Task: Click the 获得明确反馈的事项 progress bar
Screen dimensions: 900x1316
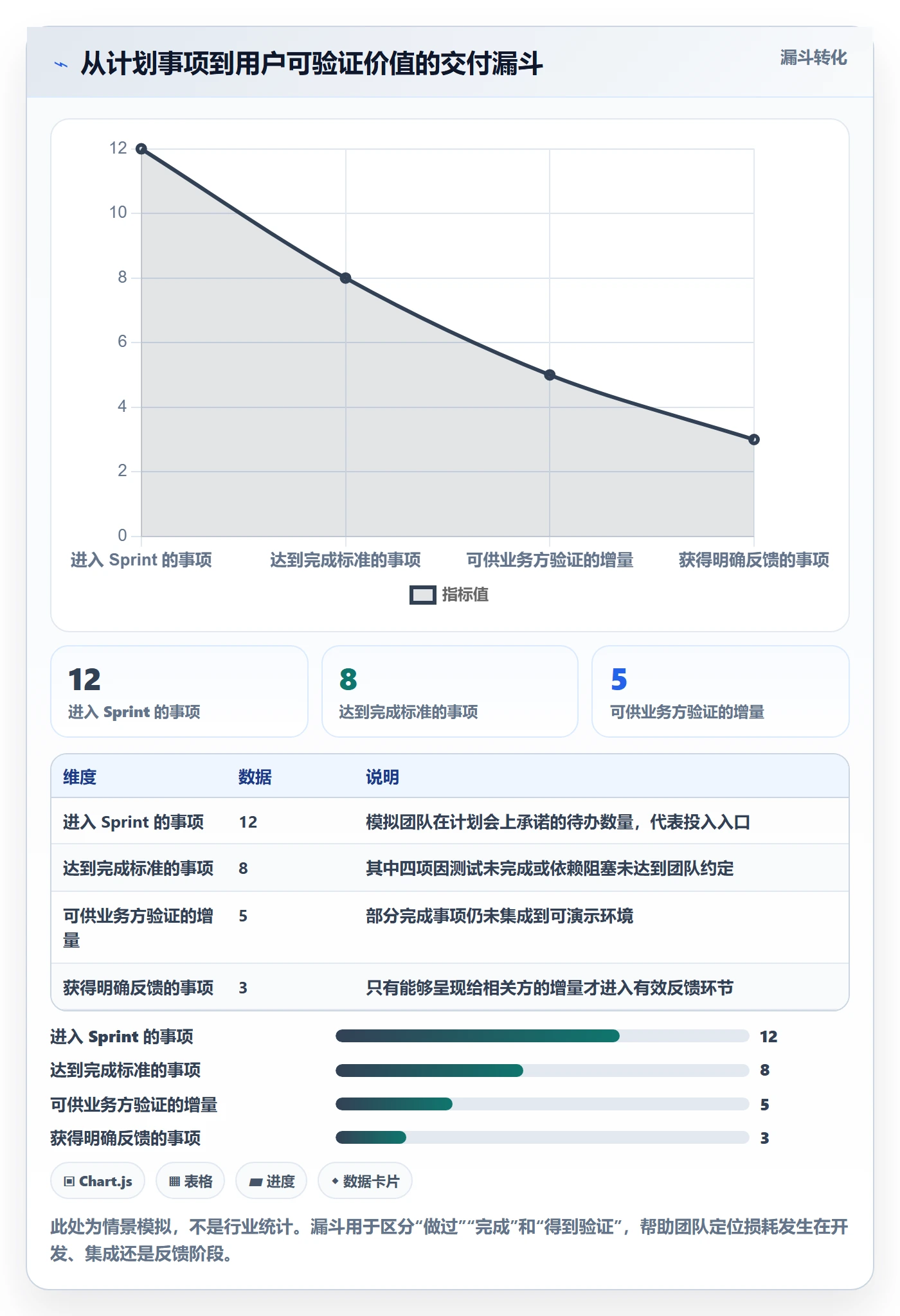Action: coord(542,1137)
